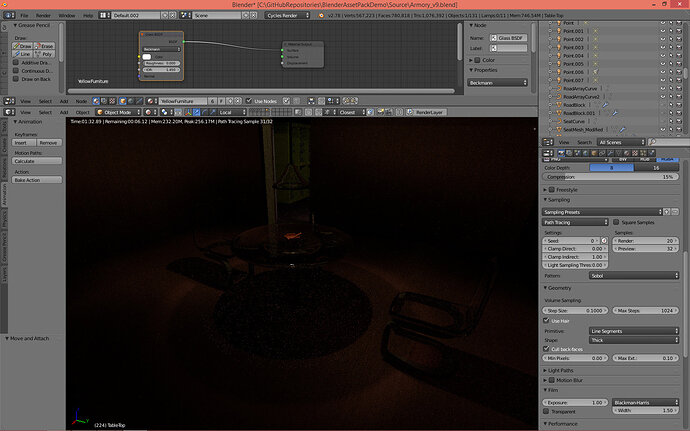Screen dimensions: 690x431
Task: Click the RoadBlock modifier wrench icon
Action: (606, 105)
